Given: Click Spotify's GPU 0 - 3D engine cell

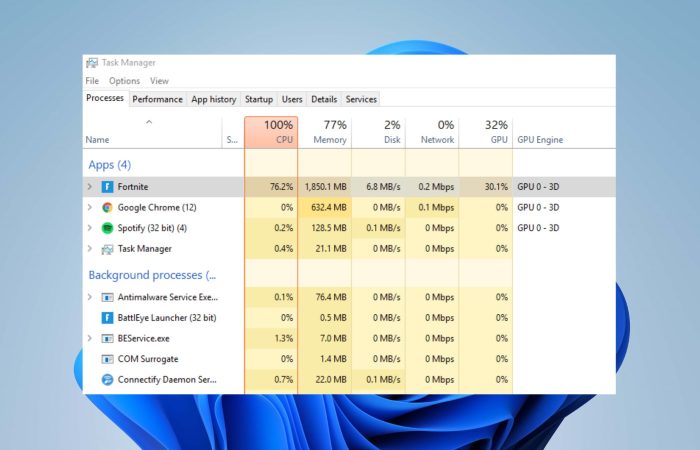Looking at the screenshot, I should click(x=538, y=228).
